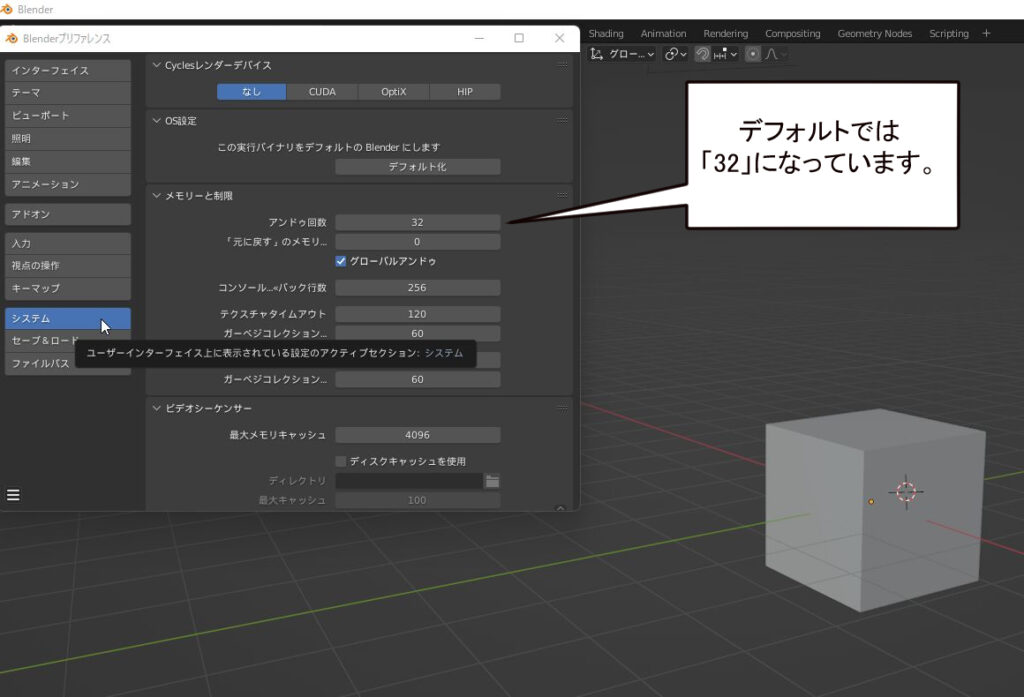Open the transform orientation グロー dropdown
Screen dimensions: 1024x697
click(622, 54)
